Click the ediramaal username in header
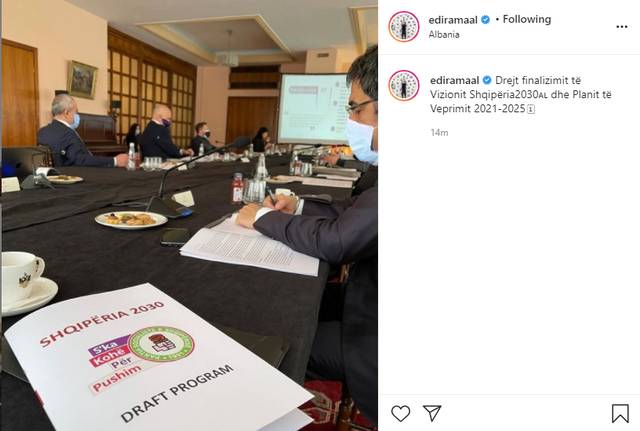 pos(453,20)
